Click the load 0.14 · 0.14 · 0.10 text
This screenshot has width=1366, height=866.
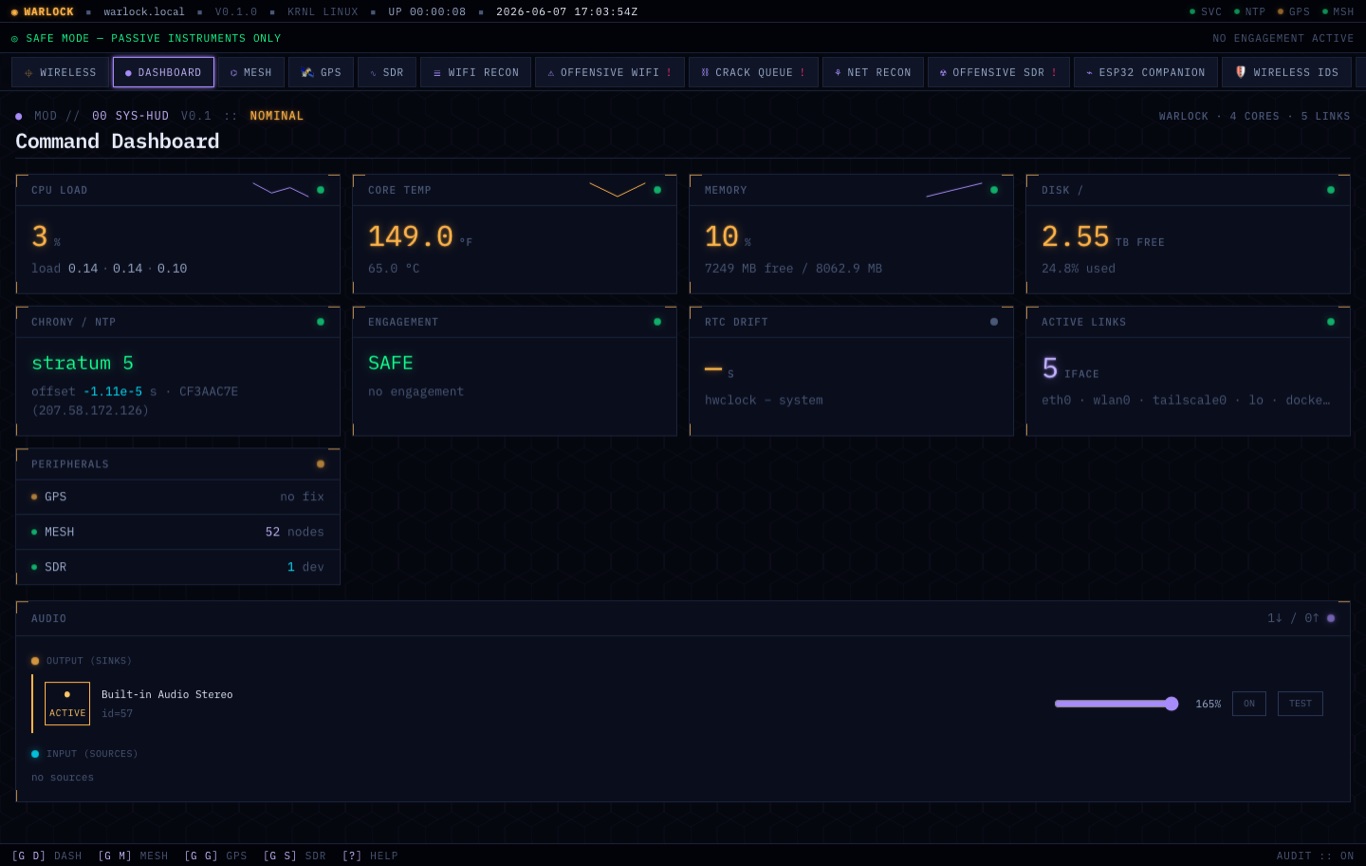(x=109, y=268)
